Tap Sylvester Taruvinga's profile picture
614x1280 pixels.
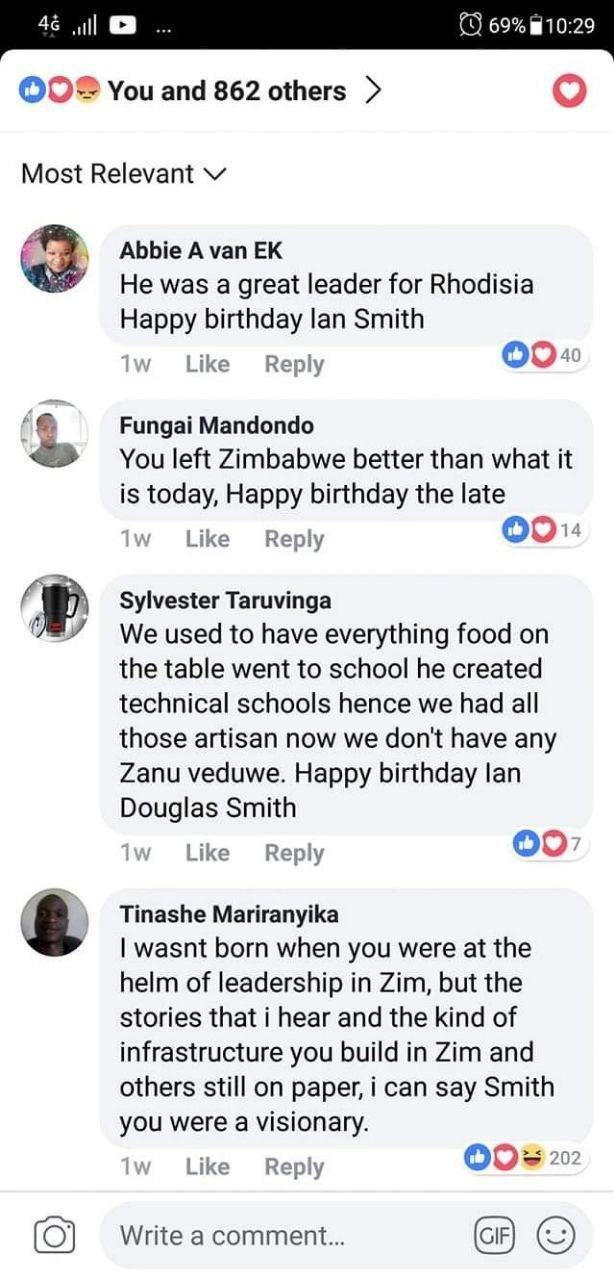click(55, 609)
